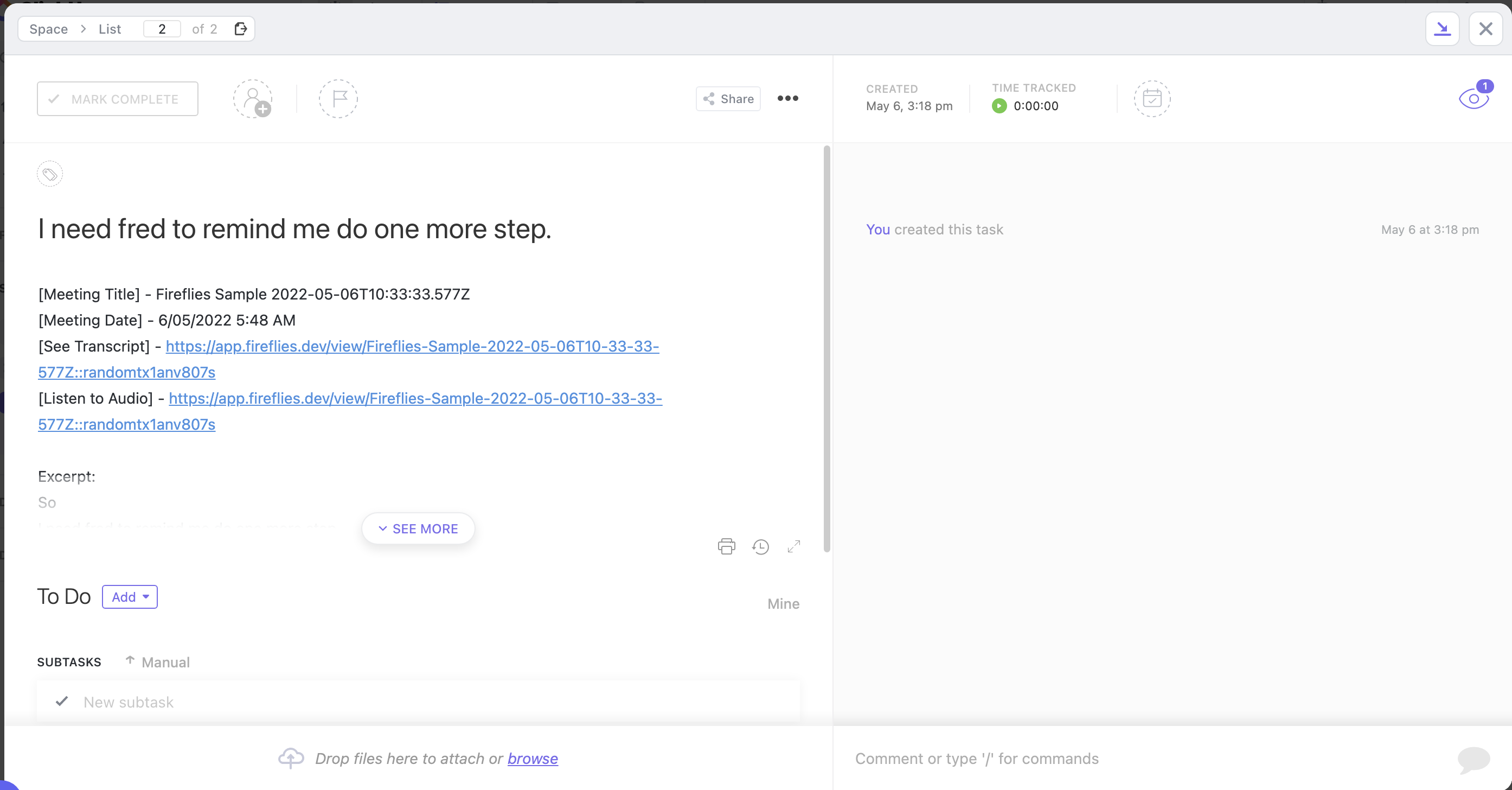Click the To Do heading
This screenshot has width=1512, height=790.
point(64,597)
